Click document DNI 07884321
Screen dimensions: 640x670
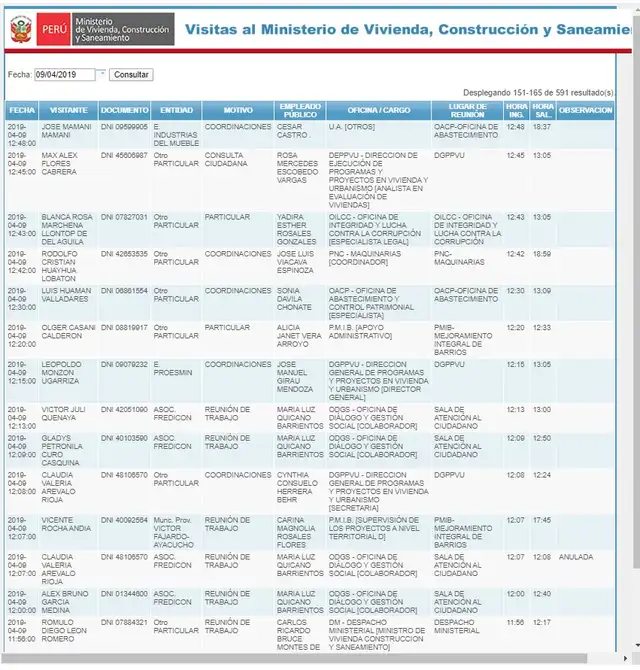click(x=124, y=623)
